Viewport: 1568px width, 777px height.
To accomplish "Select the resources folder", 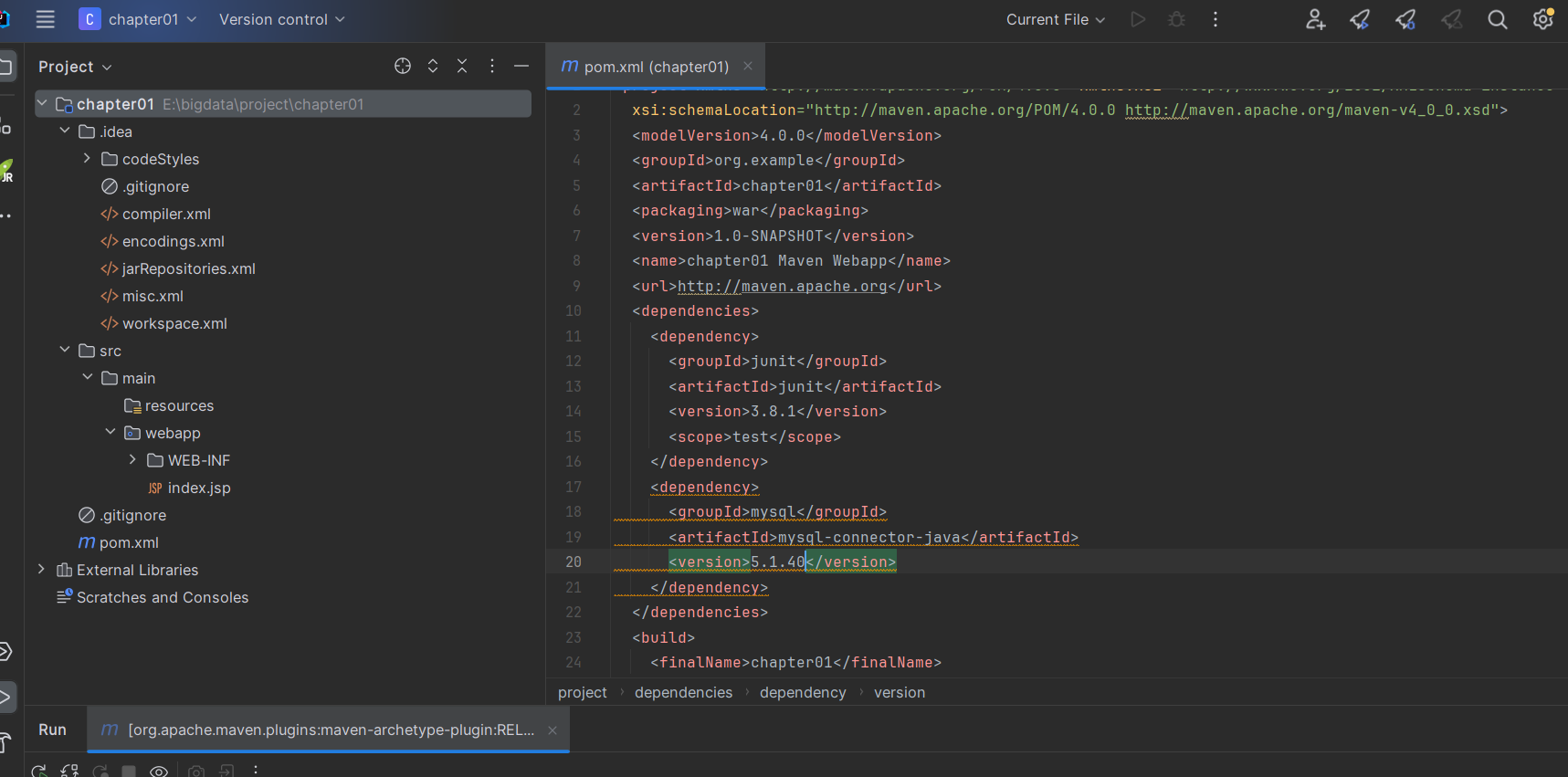I will (x=169, y=405).
